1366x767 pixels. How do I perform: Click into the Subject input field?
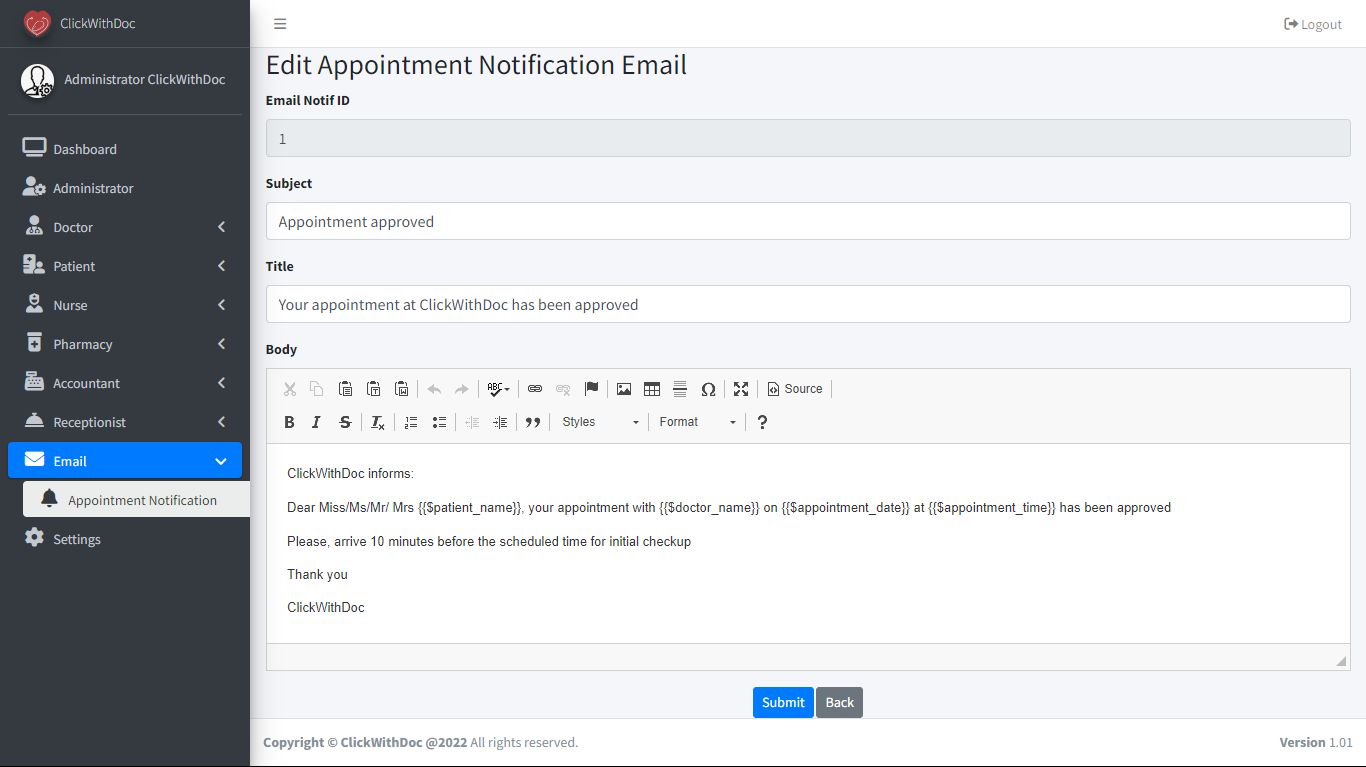[808, 222]
